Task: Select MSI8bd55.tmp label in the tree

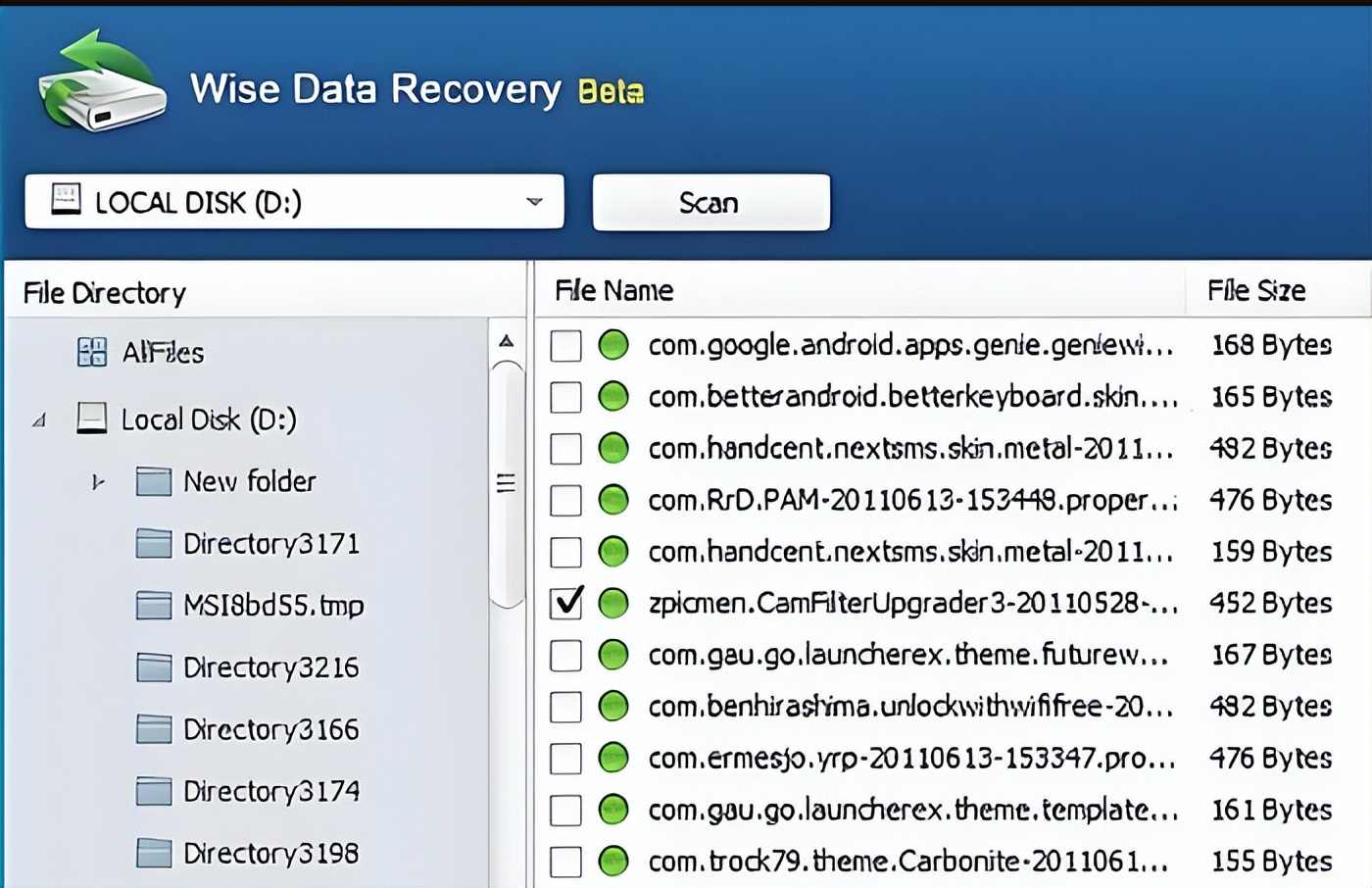Action: pos(273,606)
